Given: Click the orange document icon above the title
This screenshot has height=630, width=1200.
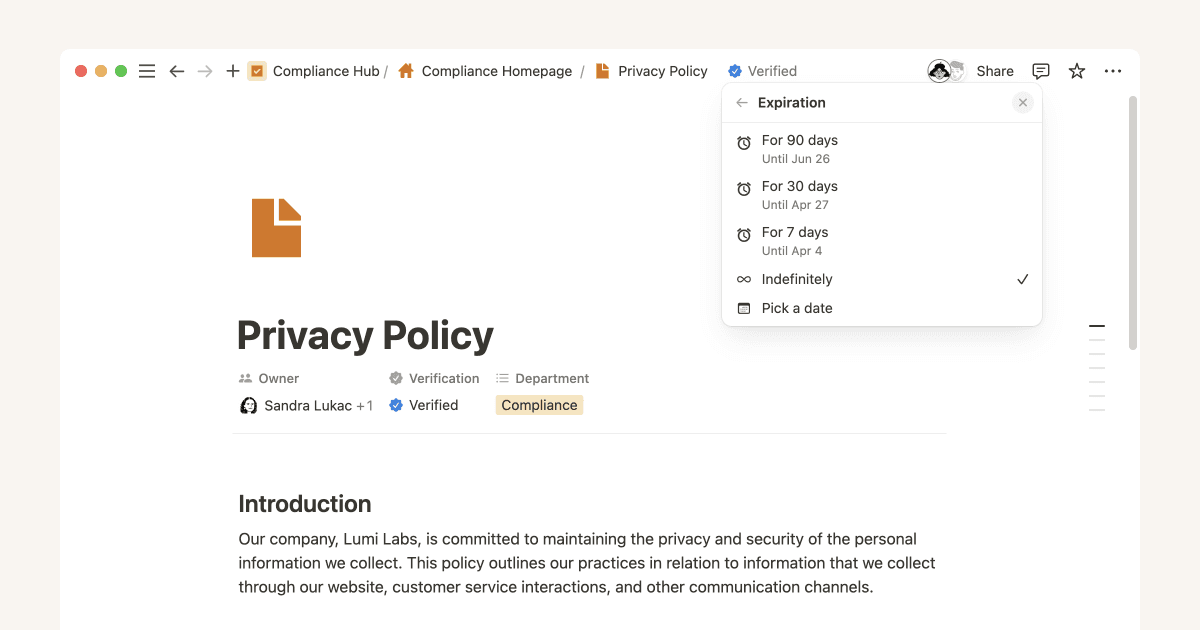Looking at the screenshot, I should point(276,228).
